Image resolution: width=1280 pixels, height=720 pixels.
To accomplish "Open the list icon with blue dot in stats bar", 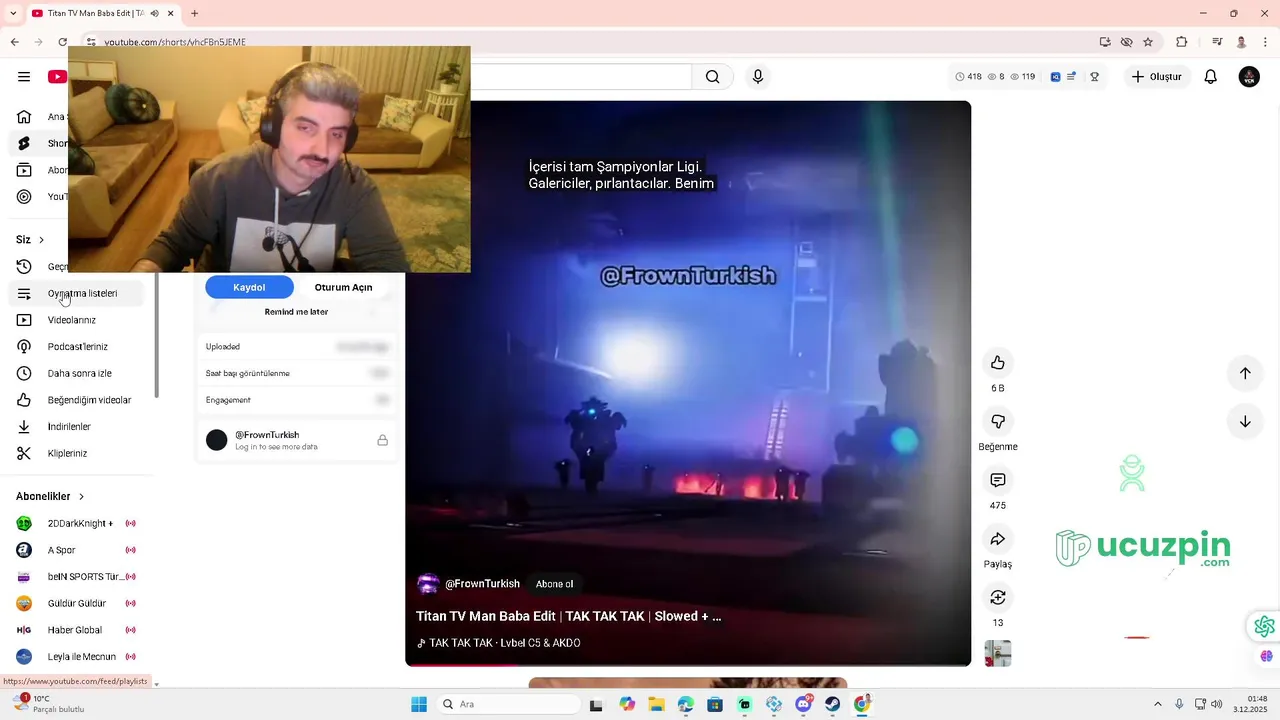I will pos(1072,77).
